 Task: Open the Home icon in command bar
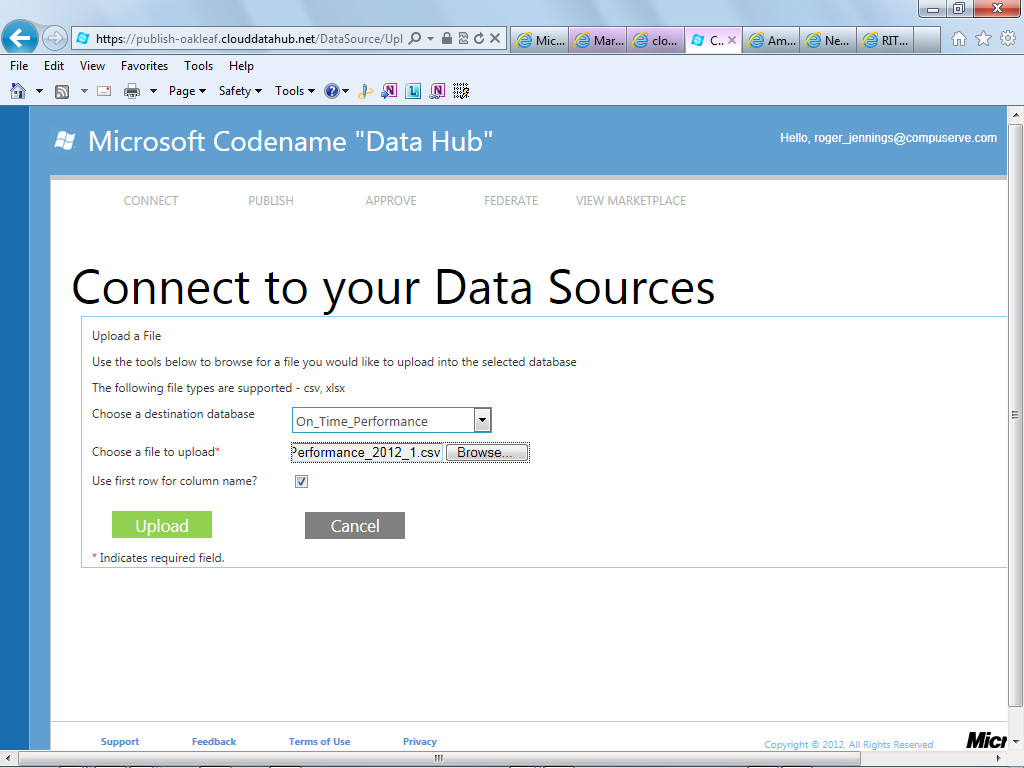point(18,91)
